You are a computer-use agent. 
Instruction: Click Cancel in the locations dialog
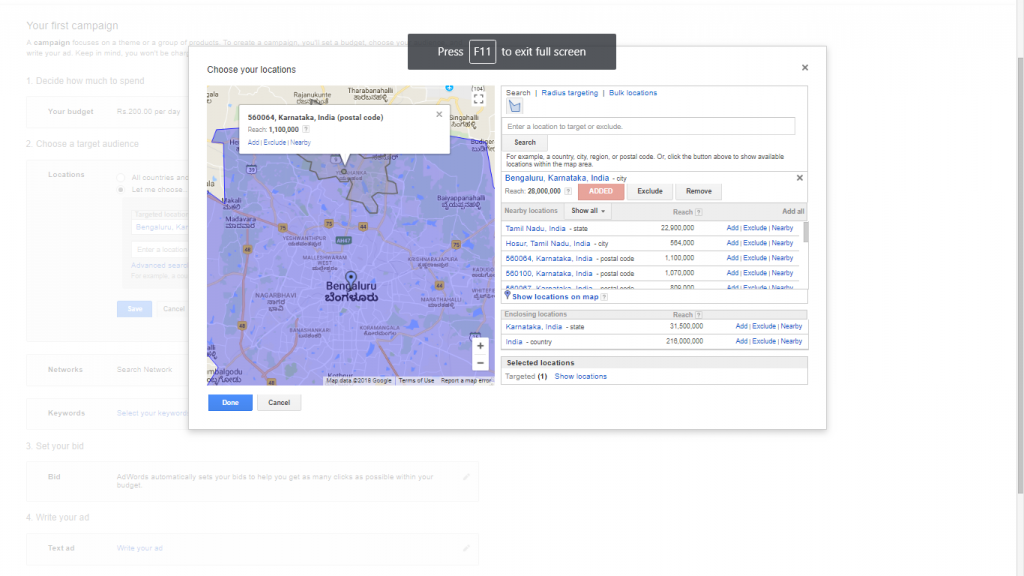[x=279, y=402]
